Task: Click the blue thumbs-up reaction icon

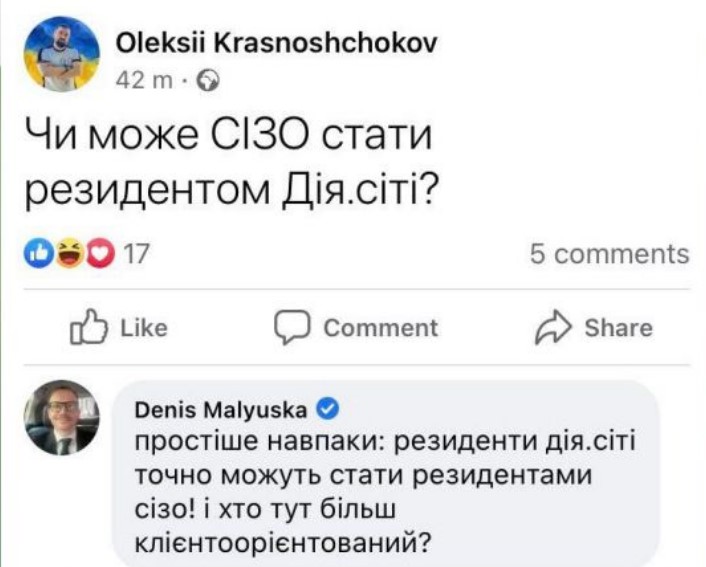Action: click(x=39, y=254)
